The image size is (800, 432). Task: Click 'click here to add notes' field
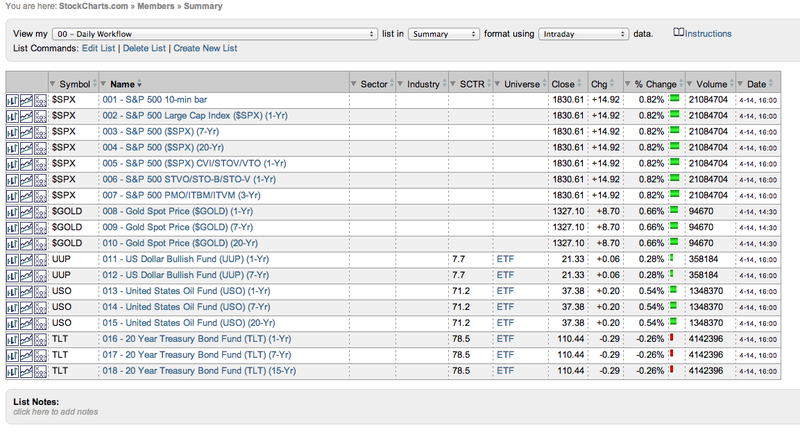[56, 412]
